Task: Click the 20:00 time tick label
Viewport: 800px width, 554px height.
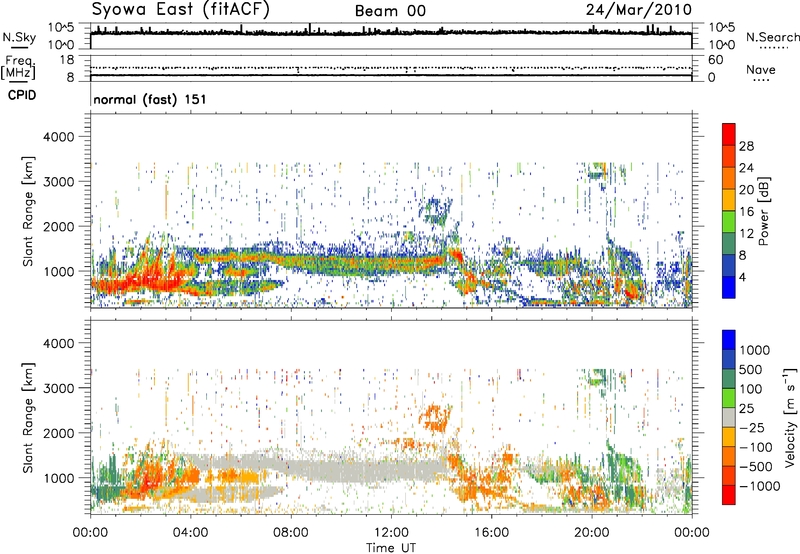Action: point(591,533)
